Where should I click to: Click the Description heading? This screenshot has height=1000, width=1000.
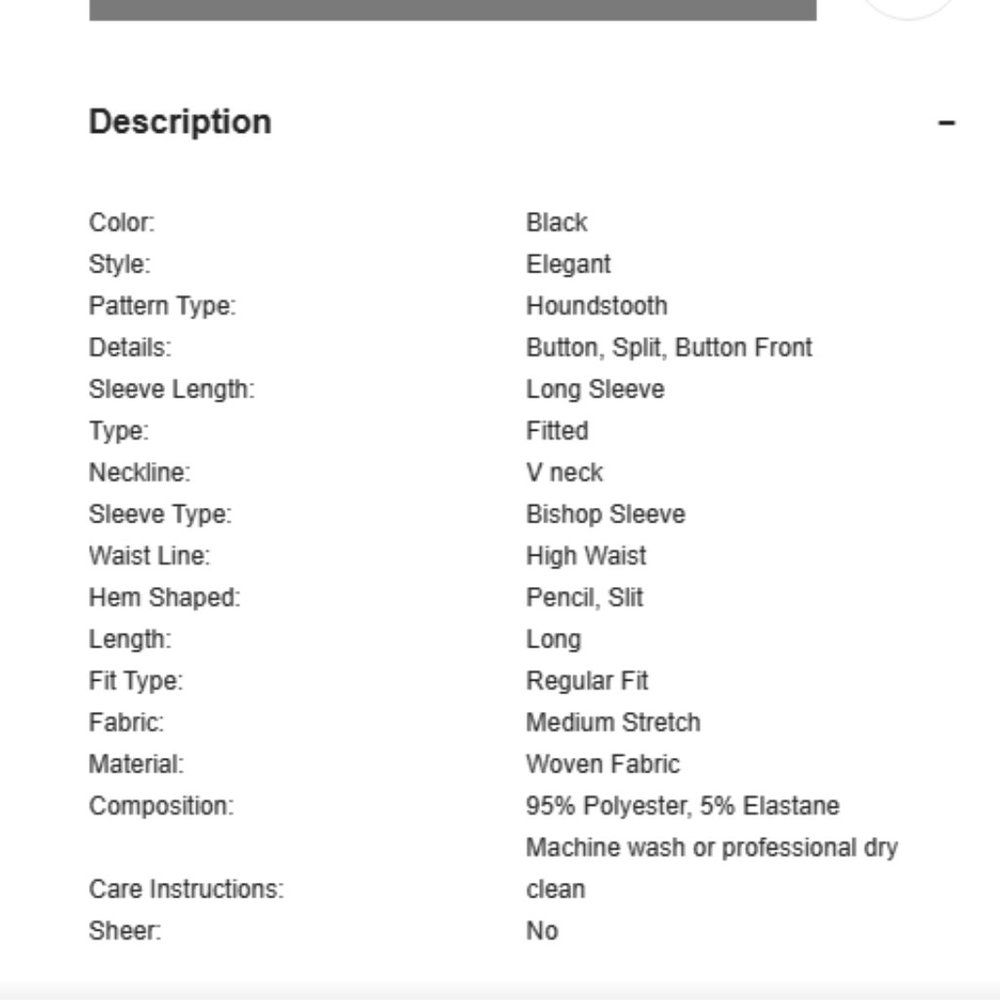click(x=180, y=122)
